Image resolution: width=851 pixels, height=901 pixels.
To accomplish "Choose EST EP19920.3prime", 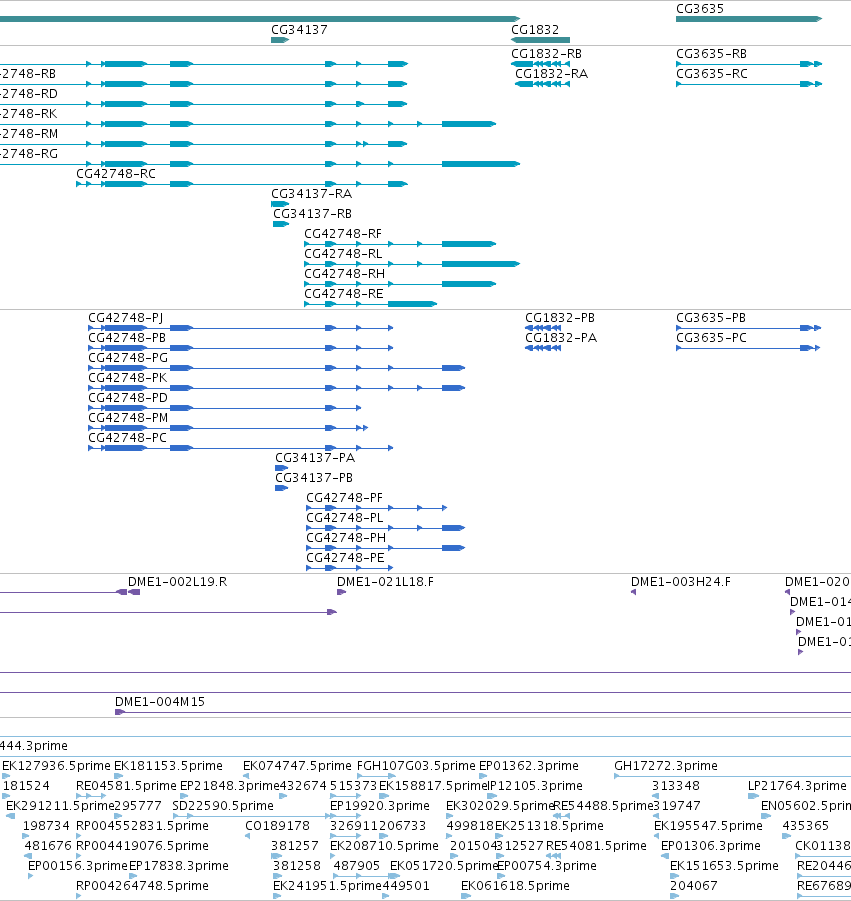I will (379, 806).
